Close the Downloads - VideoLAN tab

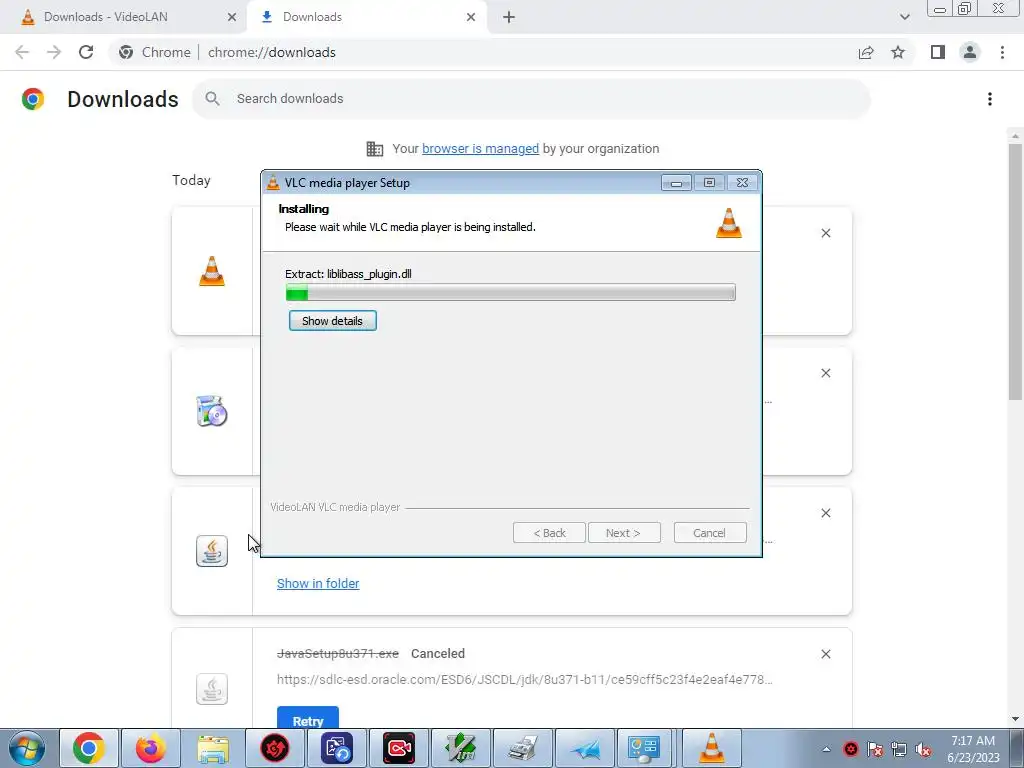pyautogui.click(x=232, y=17)
